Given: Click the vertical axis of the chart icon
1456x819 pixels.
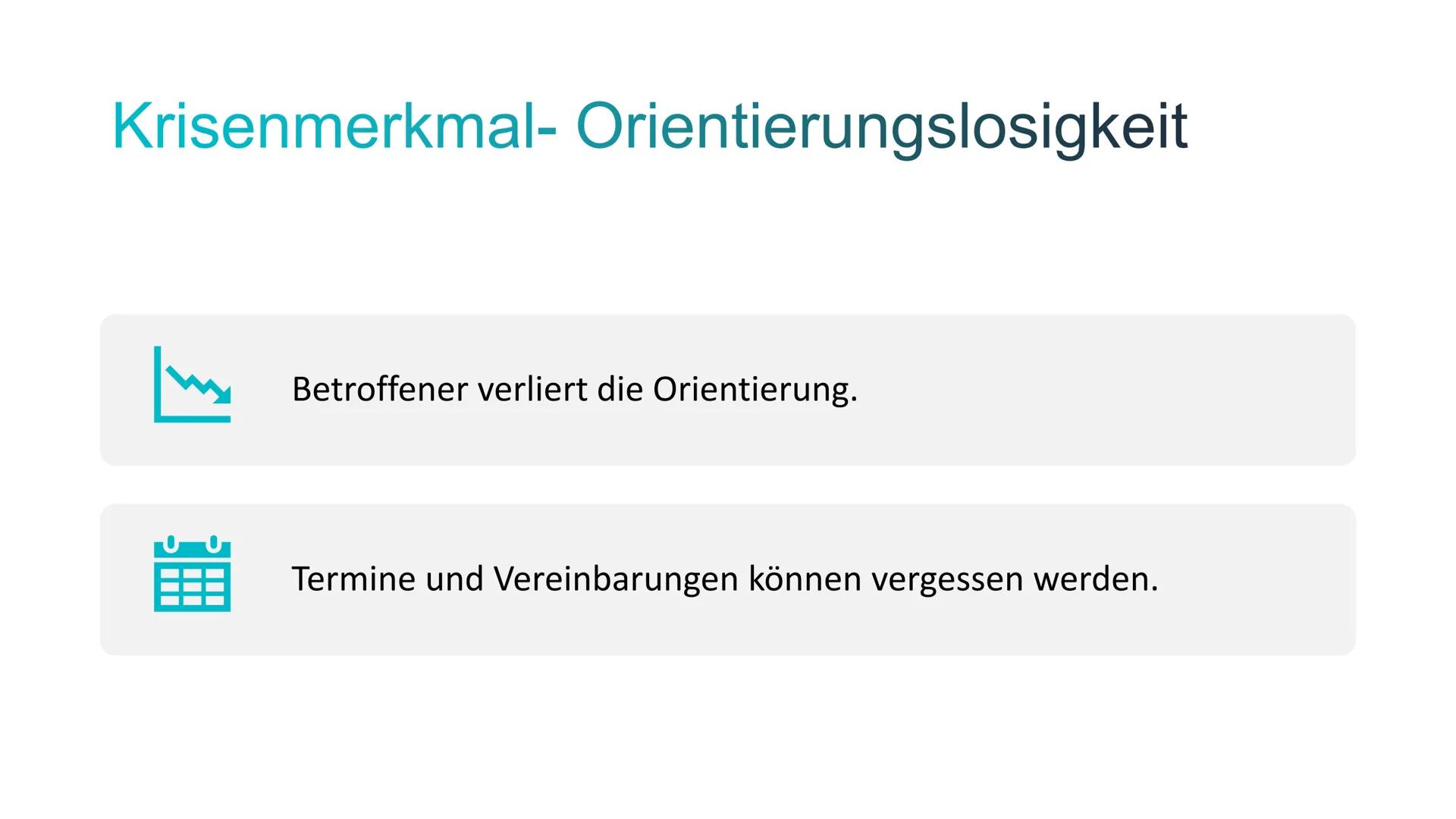Looking at the screenshot, I should click(158, 379).
